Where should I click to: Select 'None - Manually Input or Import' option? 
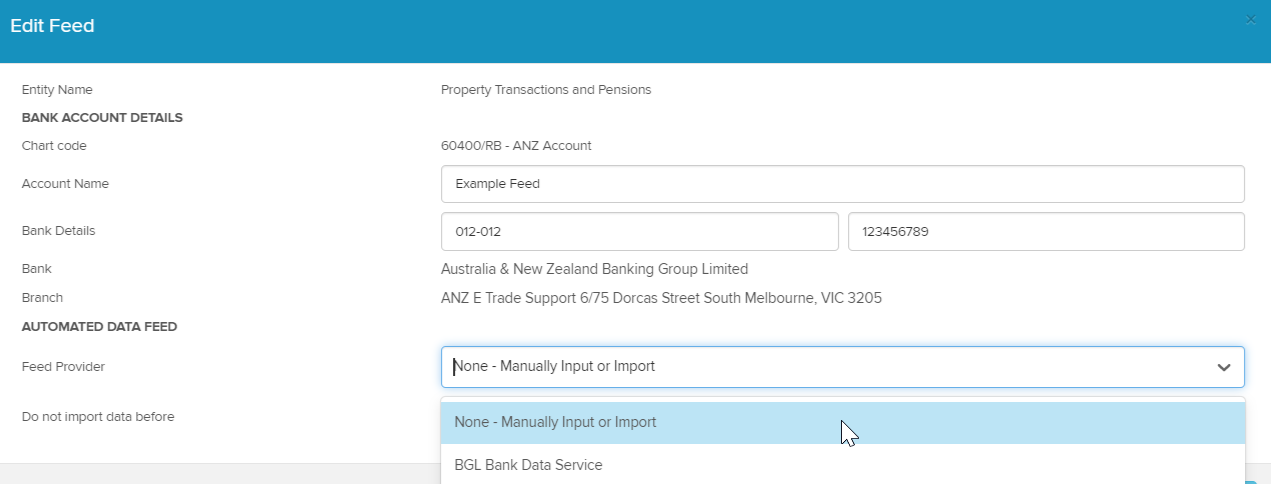click(555, 422)
